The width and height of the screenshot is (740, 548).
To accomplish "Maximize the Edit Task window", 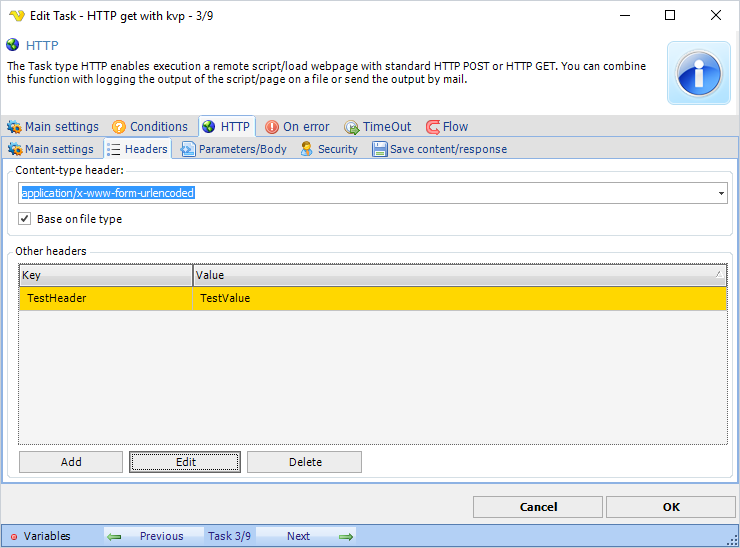I will point(670,16).
